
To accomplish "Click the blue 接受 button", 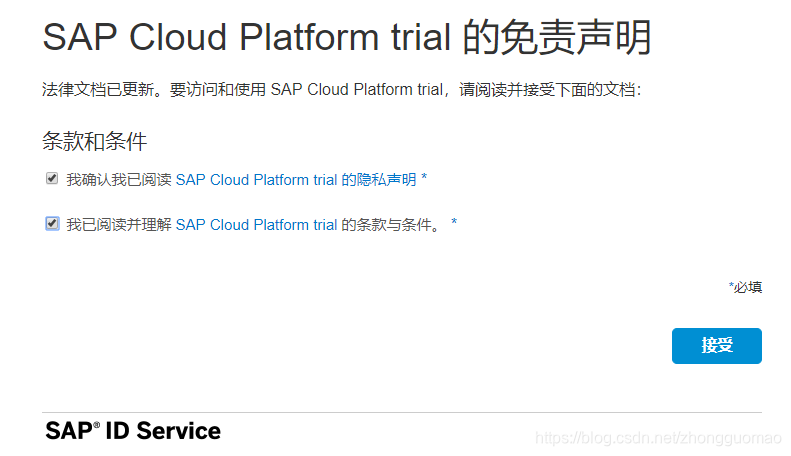I will coord(716,346).
